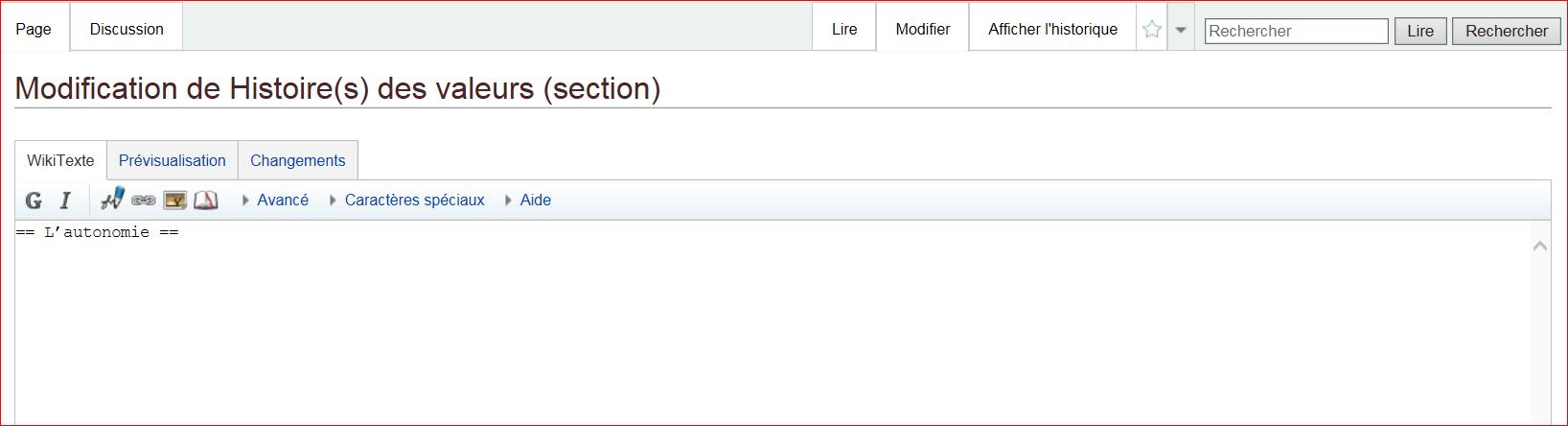Screen dimensions: 1568x426
Task: Open the Discussion tab
Action: 127,29
